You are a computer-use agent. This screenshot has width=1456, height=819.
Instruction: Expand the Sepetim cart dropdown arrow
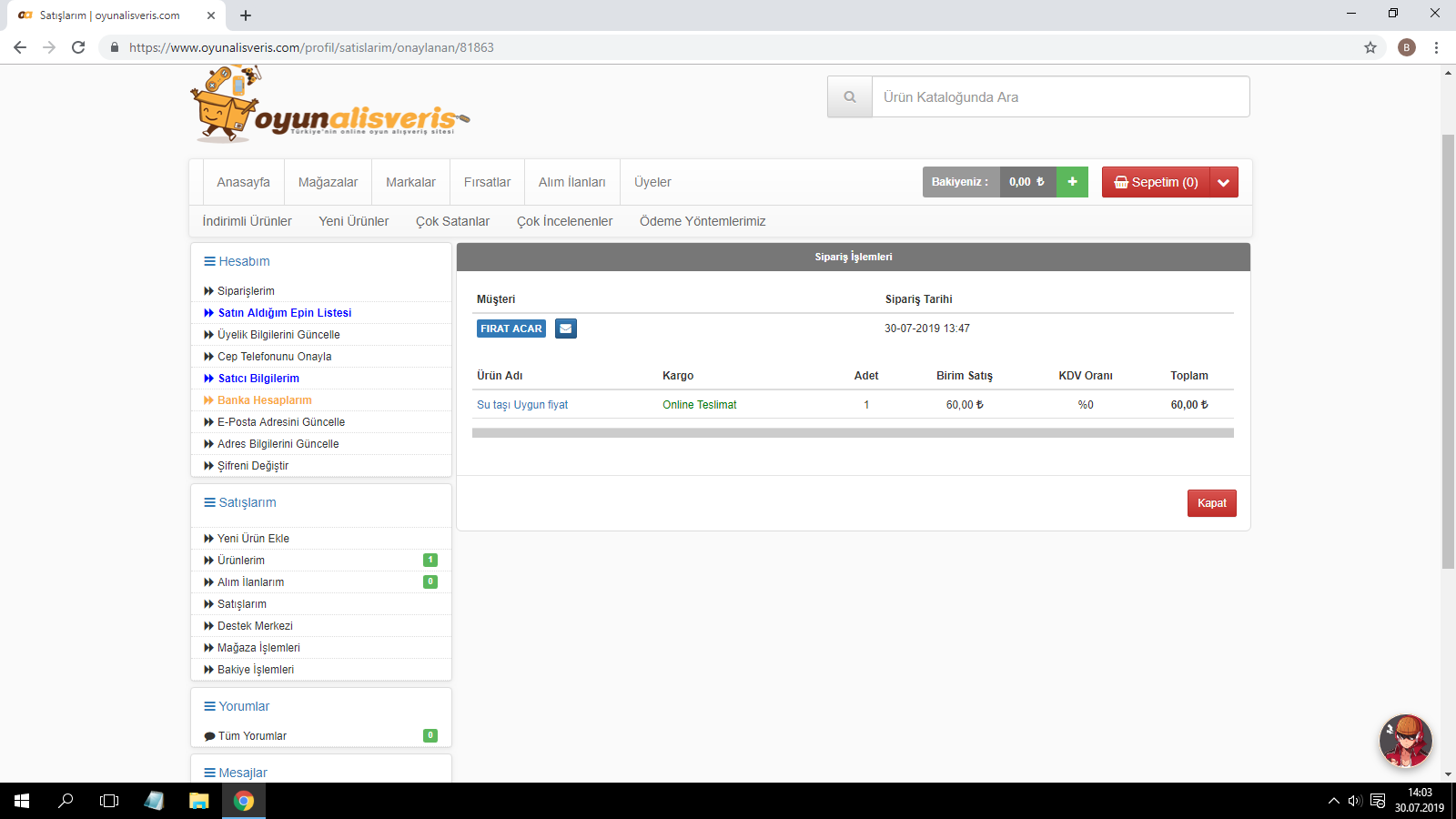(1224, 182)
